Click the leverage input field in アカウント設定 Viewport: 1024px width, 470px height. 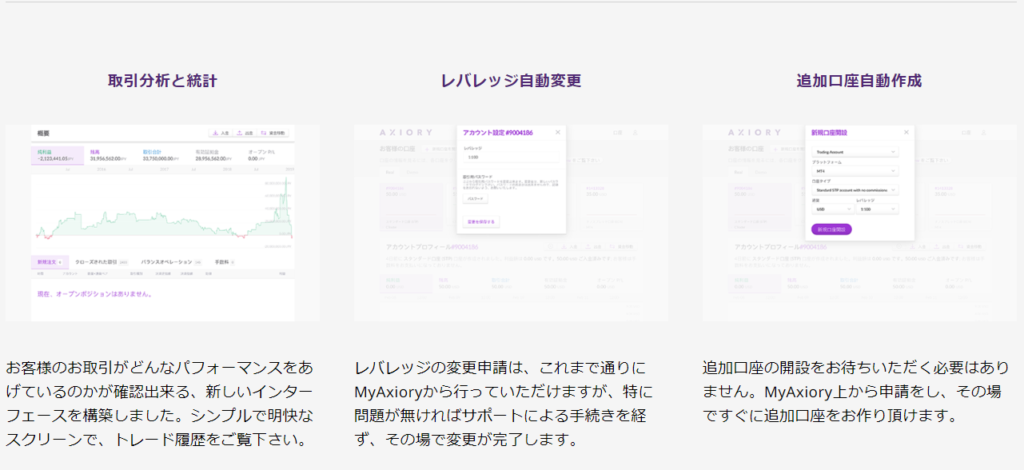(510, 156)
